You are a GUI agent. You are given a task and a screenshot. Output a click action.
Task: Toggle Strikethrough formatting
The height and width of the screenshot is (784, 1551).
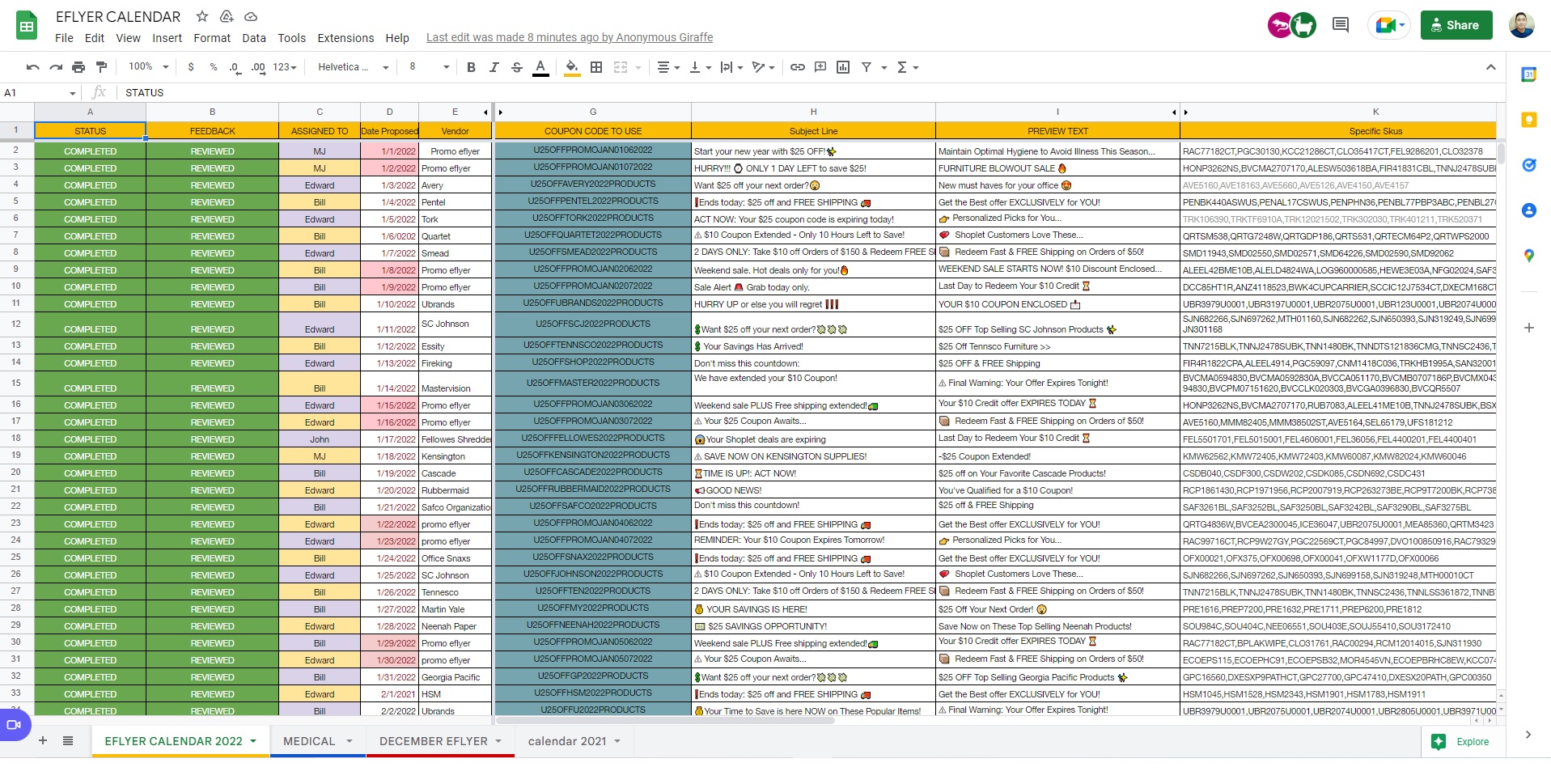point(516,67)
